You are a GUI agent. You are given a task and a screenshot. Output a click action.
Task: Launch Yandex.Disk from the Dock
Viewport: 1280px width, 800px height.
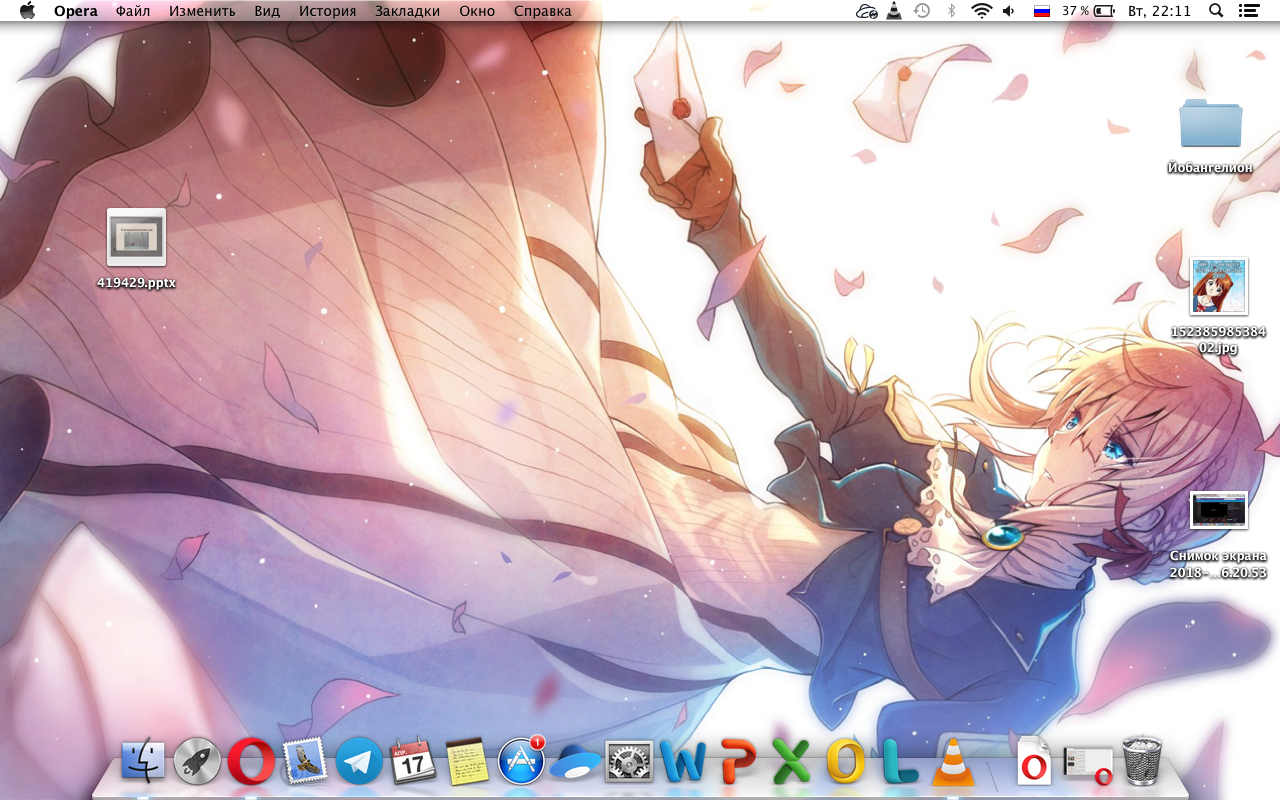point(575,763)
